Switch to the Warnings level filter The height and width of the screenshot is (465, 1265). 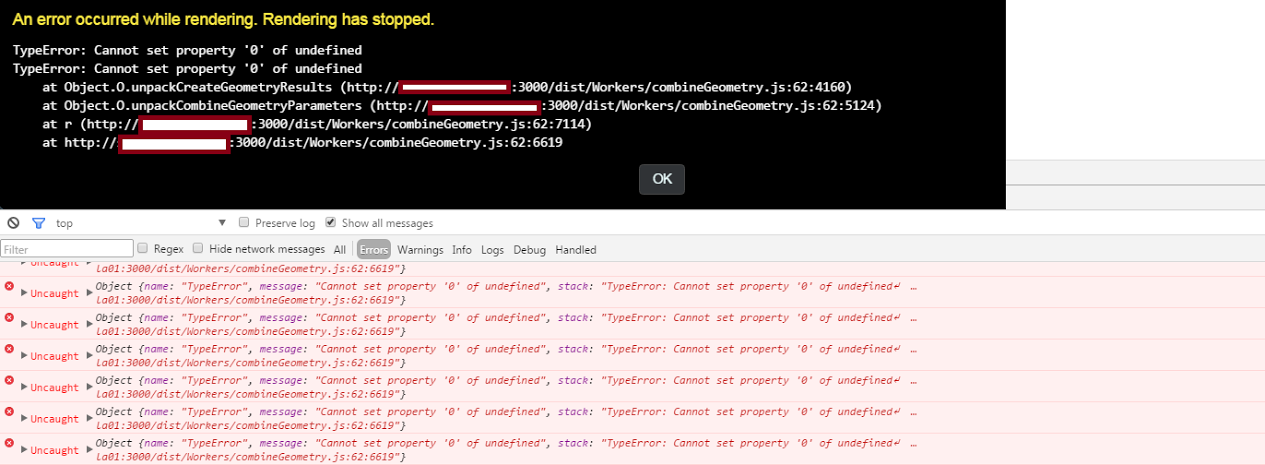click(x=420, y=249)
